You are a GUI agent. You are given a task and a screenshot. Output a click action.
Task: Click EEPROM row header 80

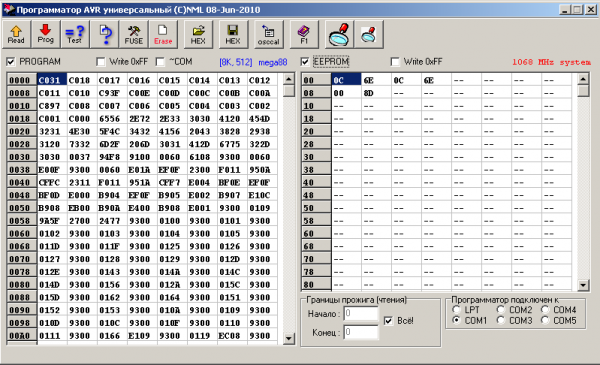316,284
